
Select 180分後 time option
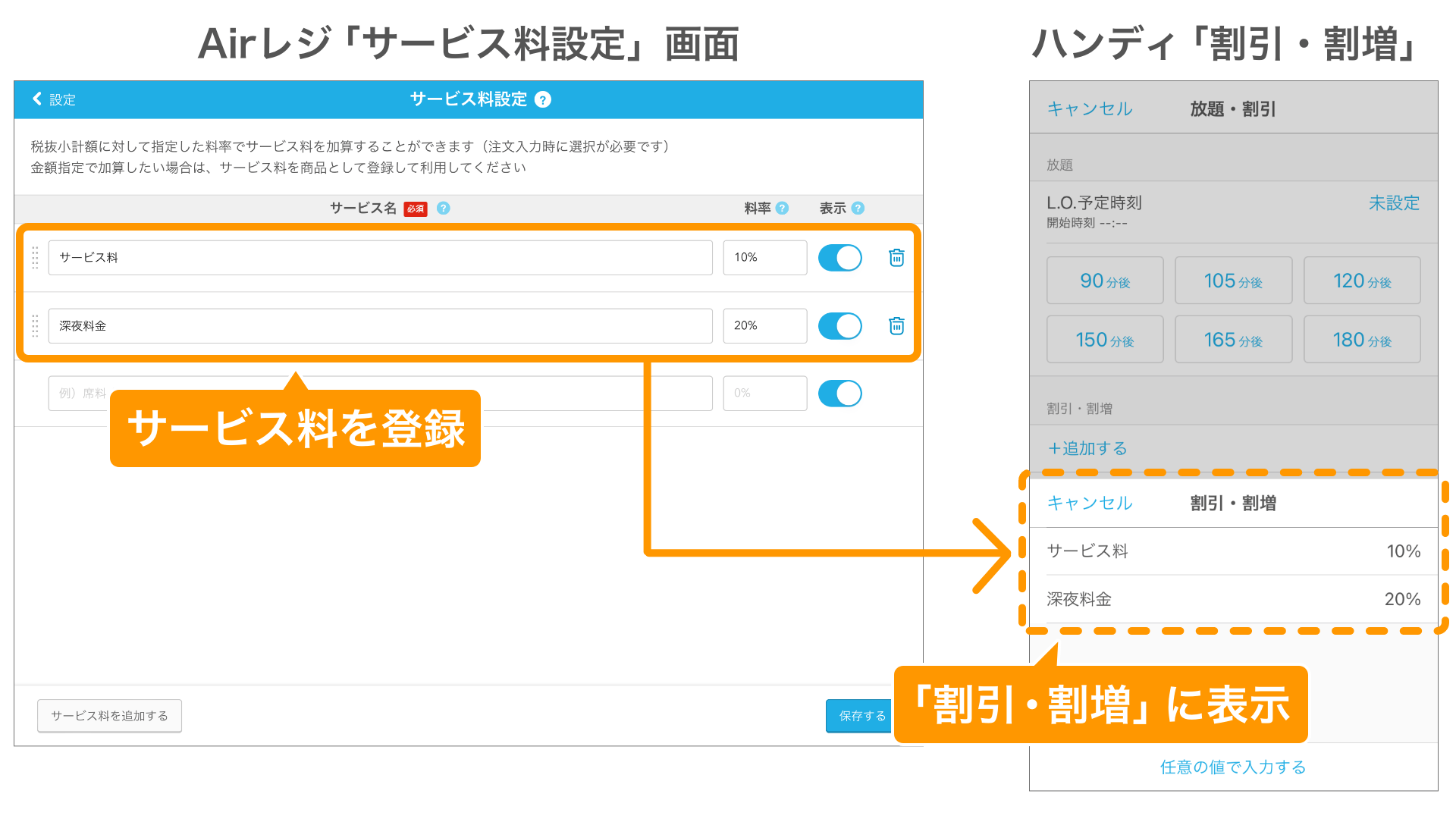pyautogui.click(x=1362, y=340)
